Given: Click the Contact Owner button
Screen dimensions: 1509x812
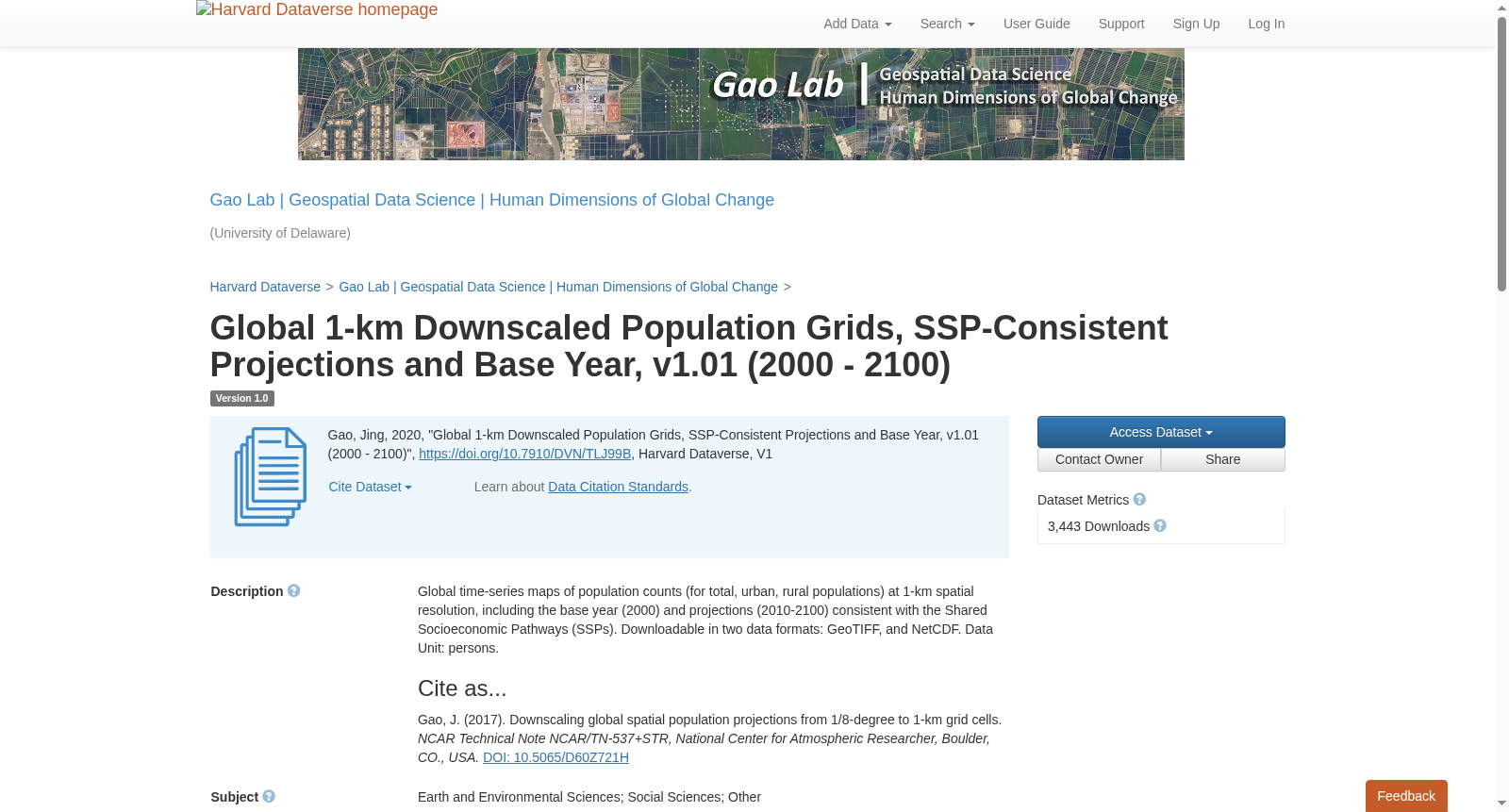Looking at the screenshot, I should point(1099,459).
